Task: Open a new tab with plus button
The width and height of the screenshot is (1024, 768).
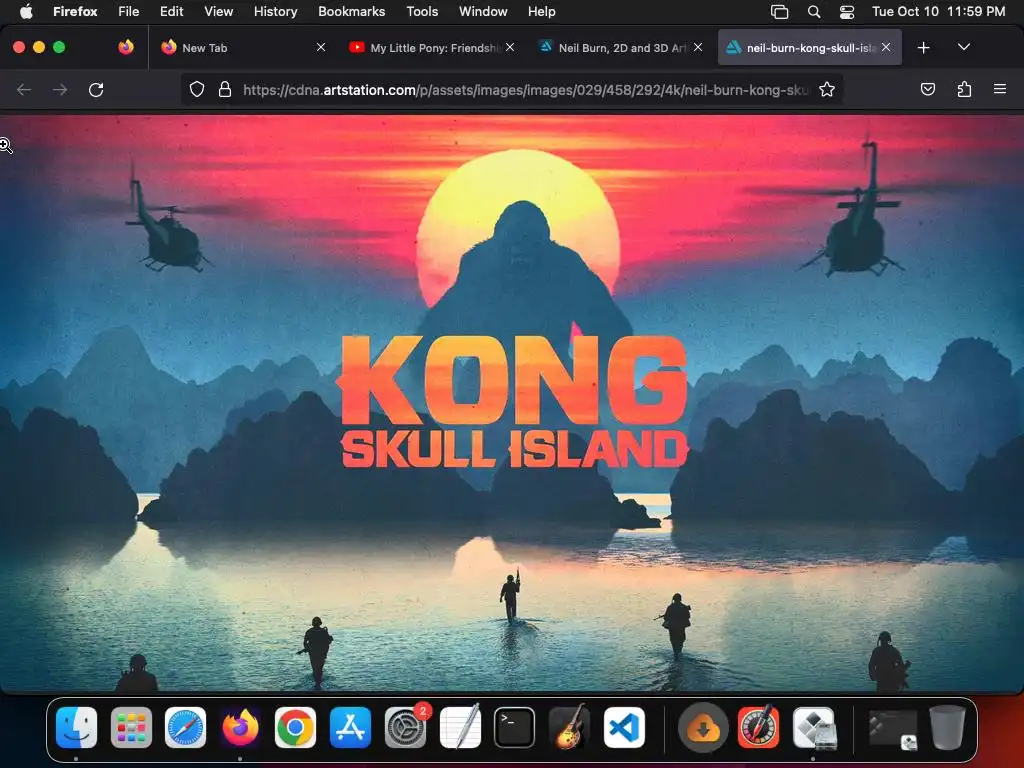Action: coord(923,48)
